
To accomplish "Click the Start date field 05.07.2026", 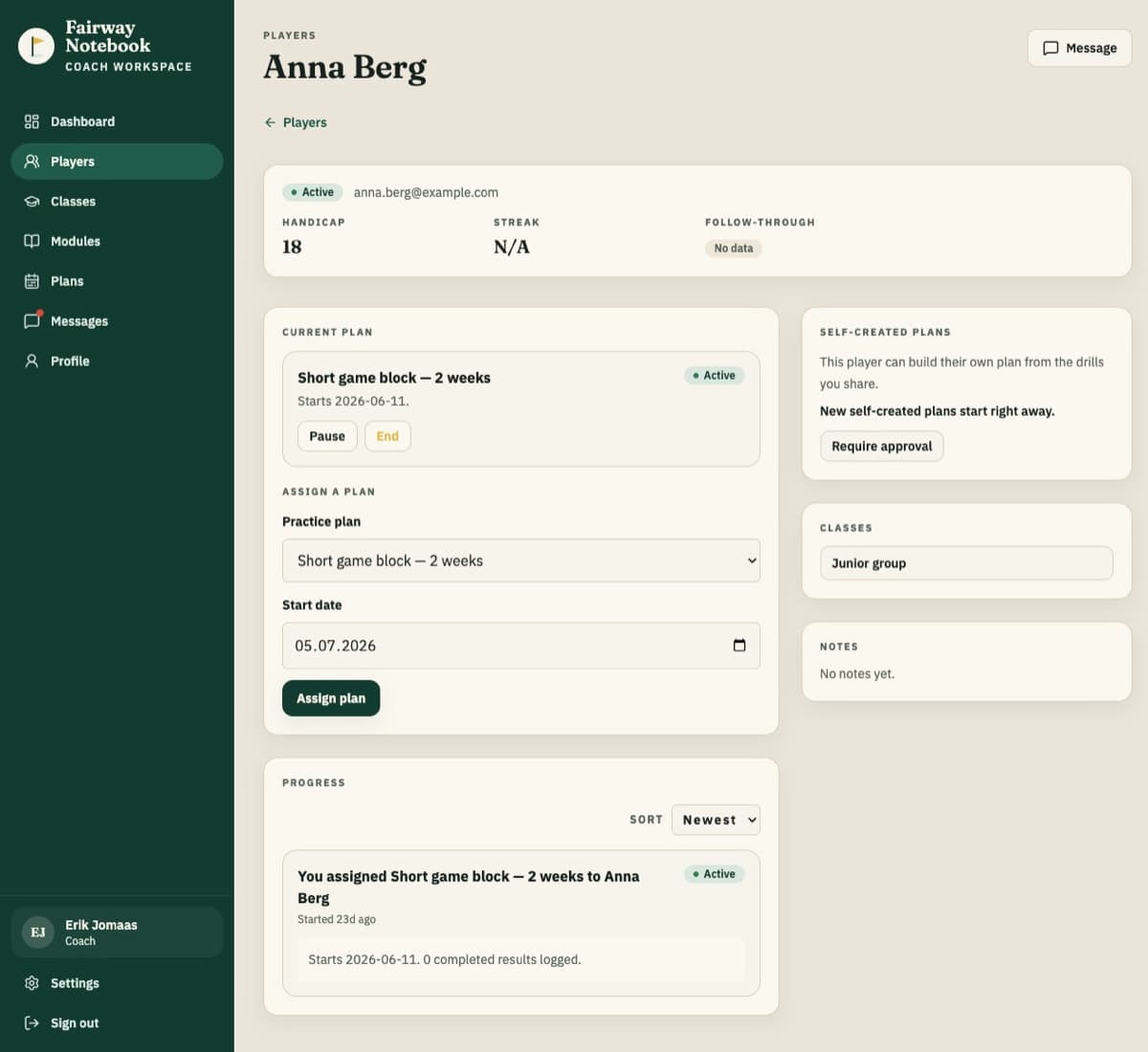I will [521, 646].
